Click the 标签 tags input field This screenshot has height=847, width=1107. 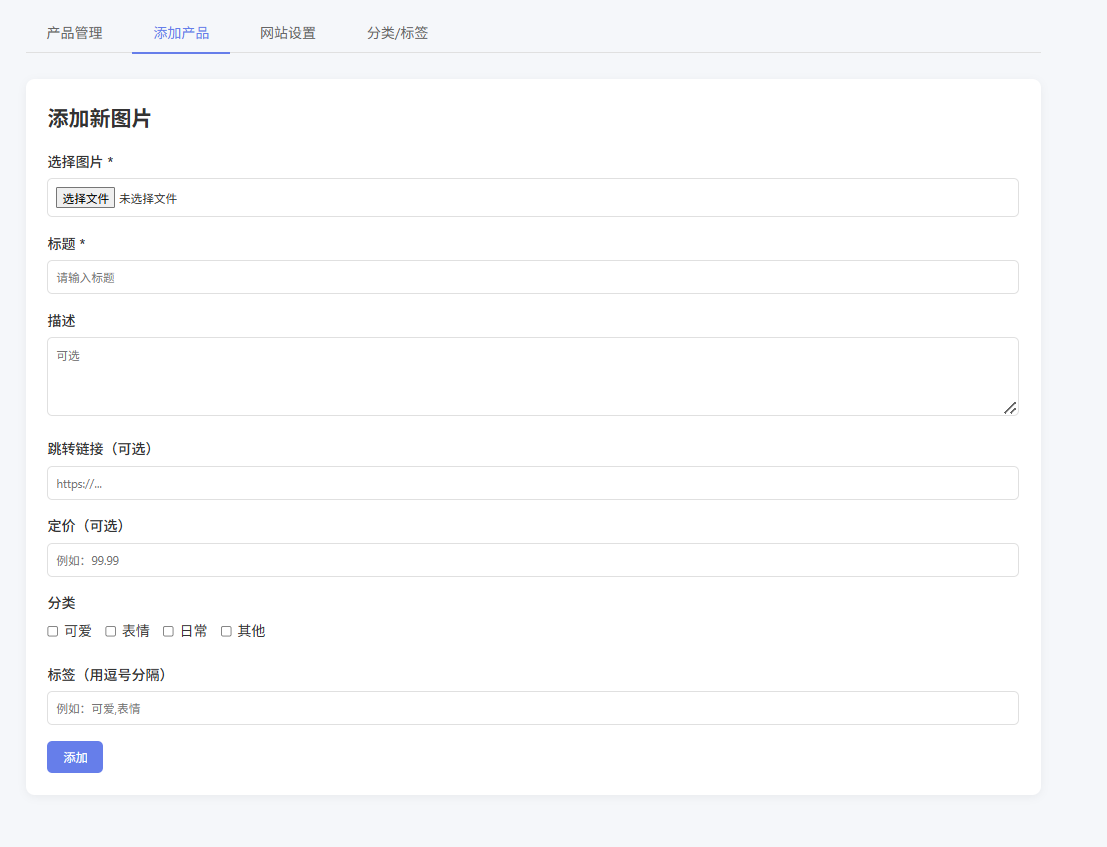point(532,708)
